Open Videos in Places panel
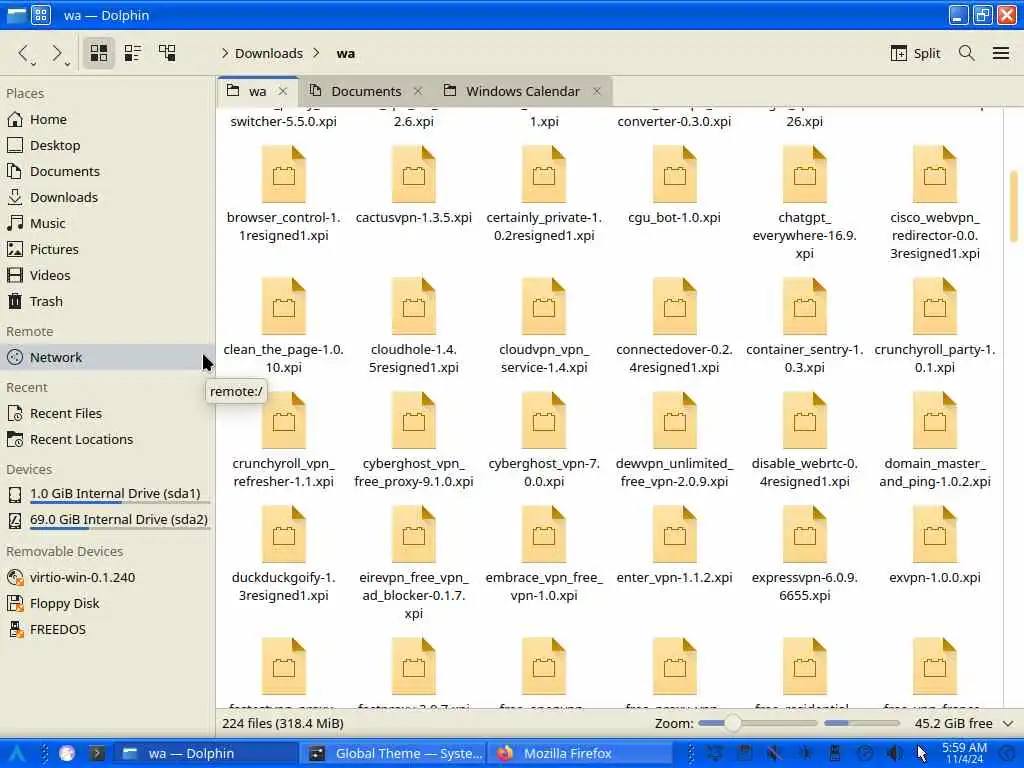 [107, 276]
